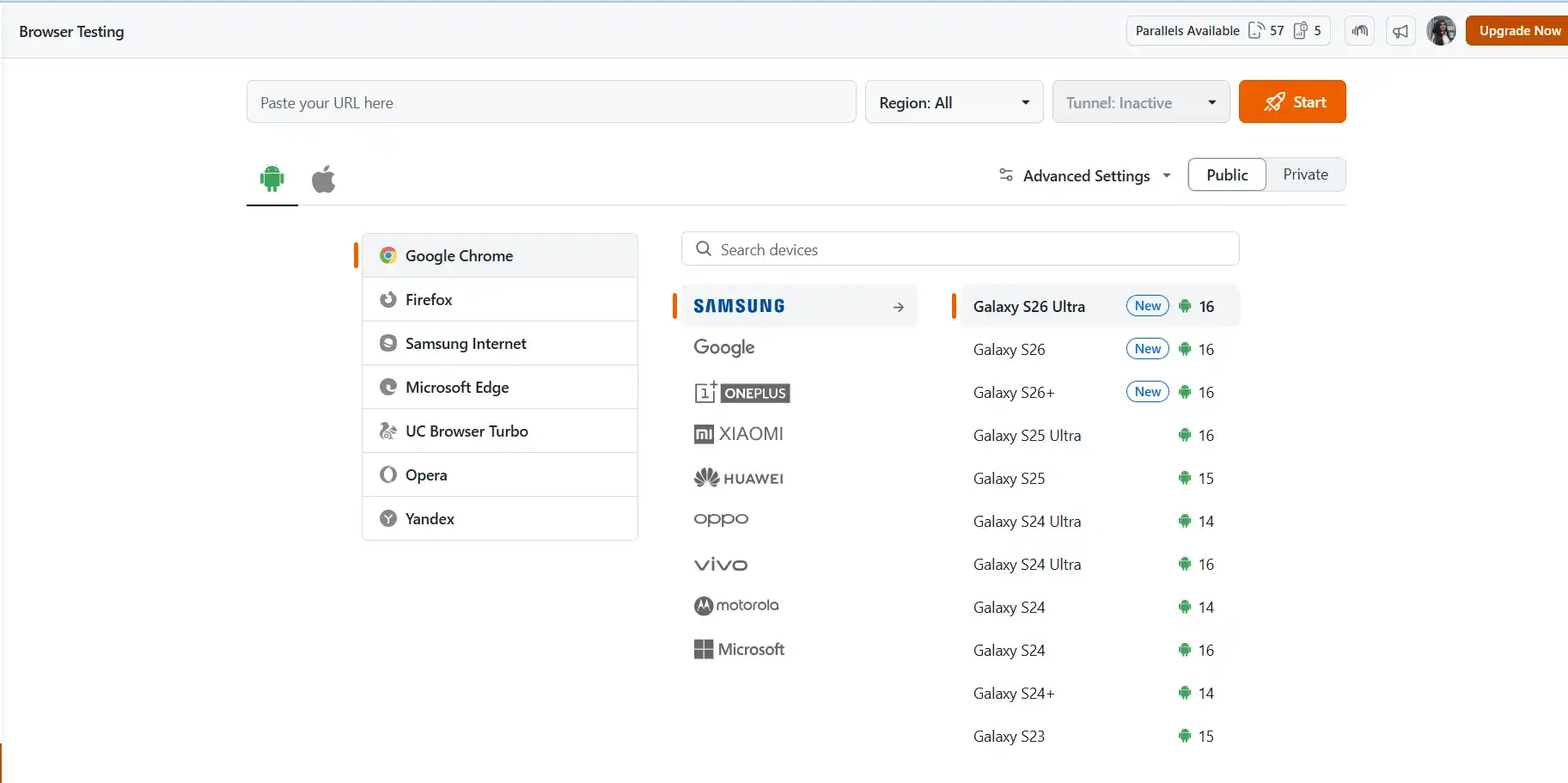Choose Samsung Internet browser

pos(500,343)
